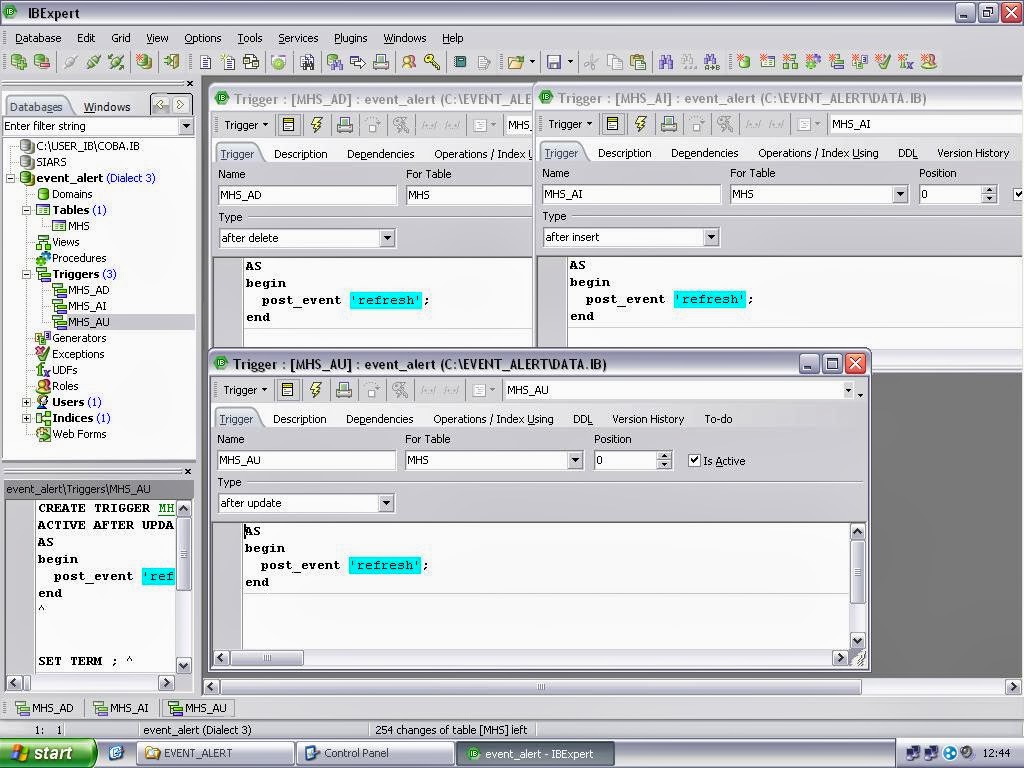Click the Replace A→B toolbar icon

[x=711, y=62]
